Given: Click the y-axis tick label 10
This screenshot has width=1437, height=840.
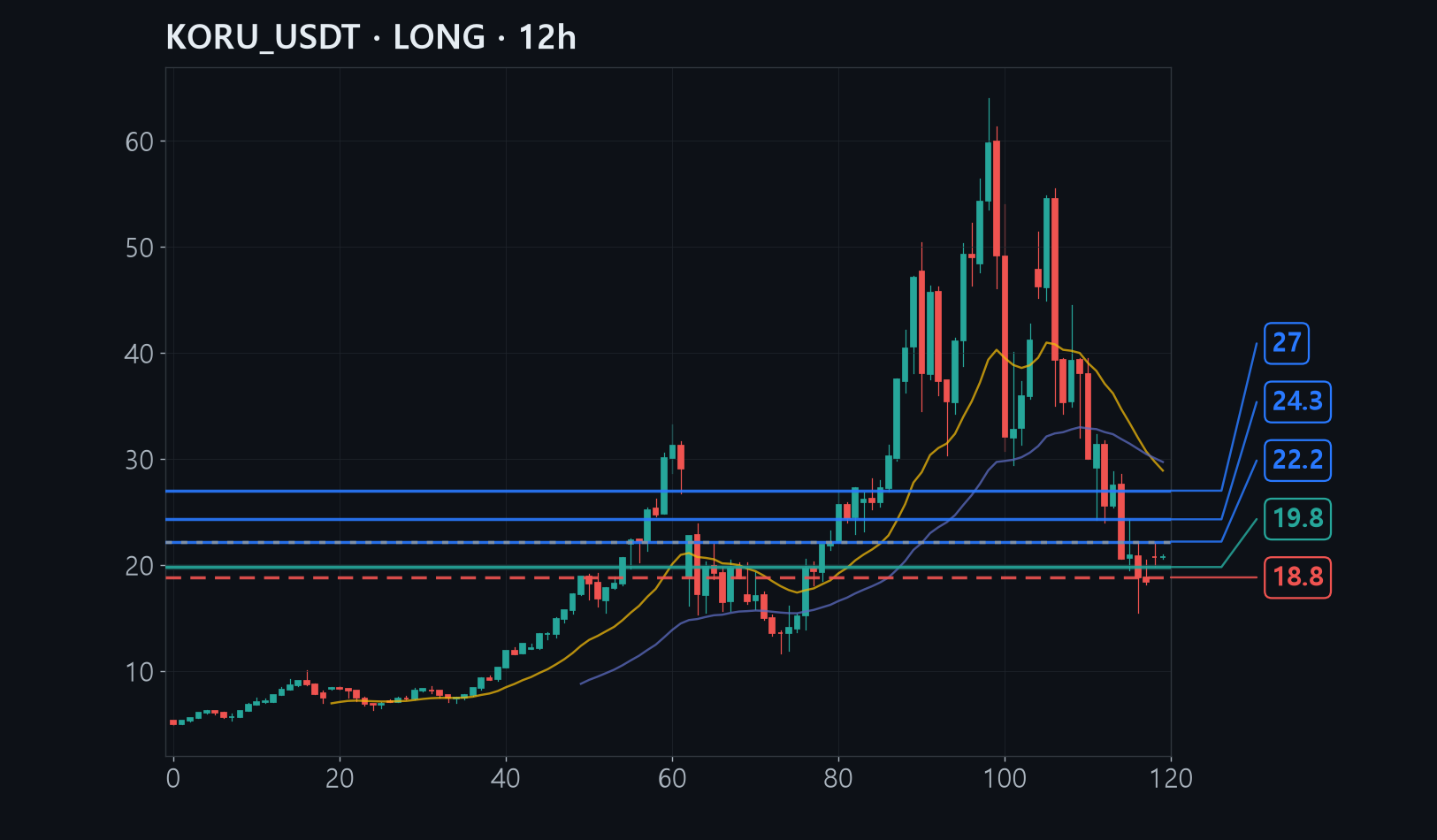Looking at the screenshot, I should pyautogui.click(x=140, y=672).
